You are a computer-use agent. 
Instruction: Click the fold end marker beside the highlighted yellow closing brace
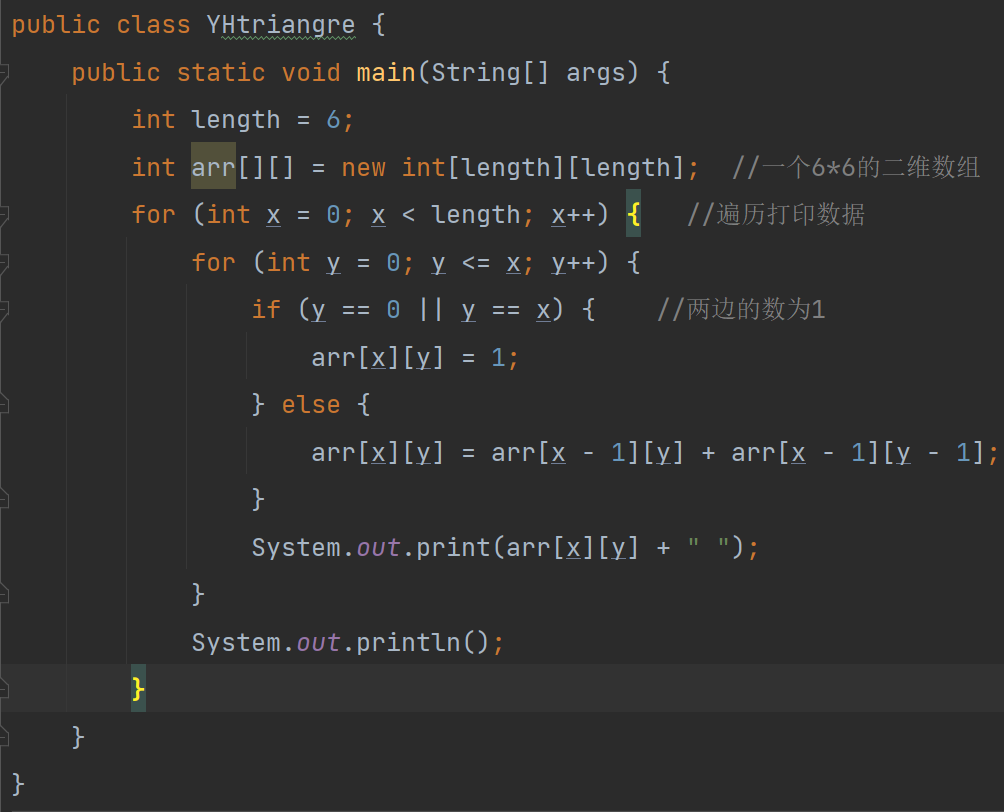3,689
